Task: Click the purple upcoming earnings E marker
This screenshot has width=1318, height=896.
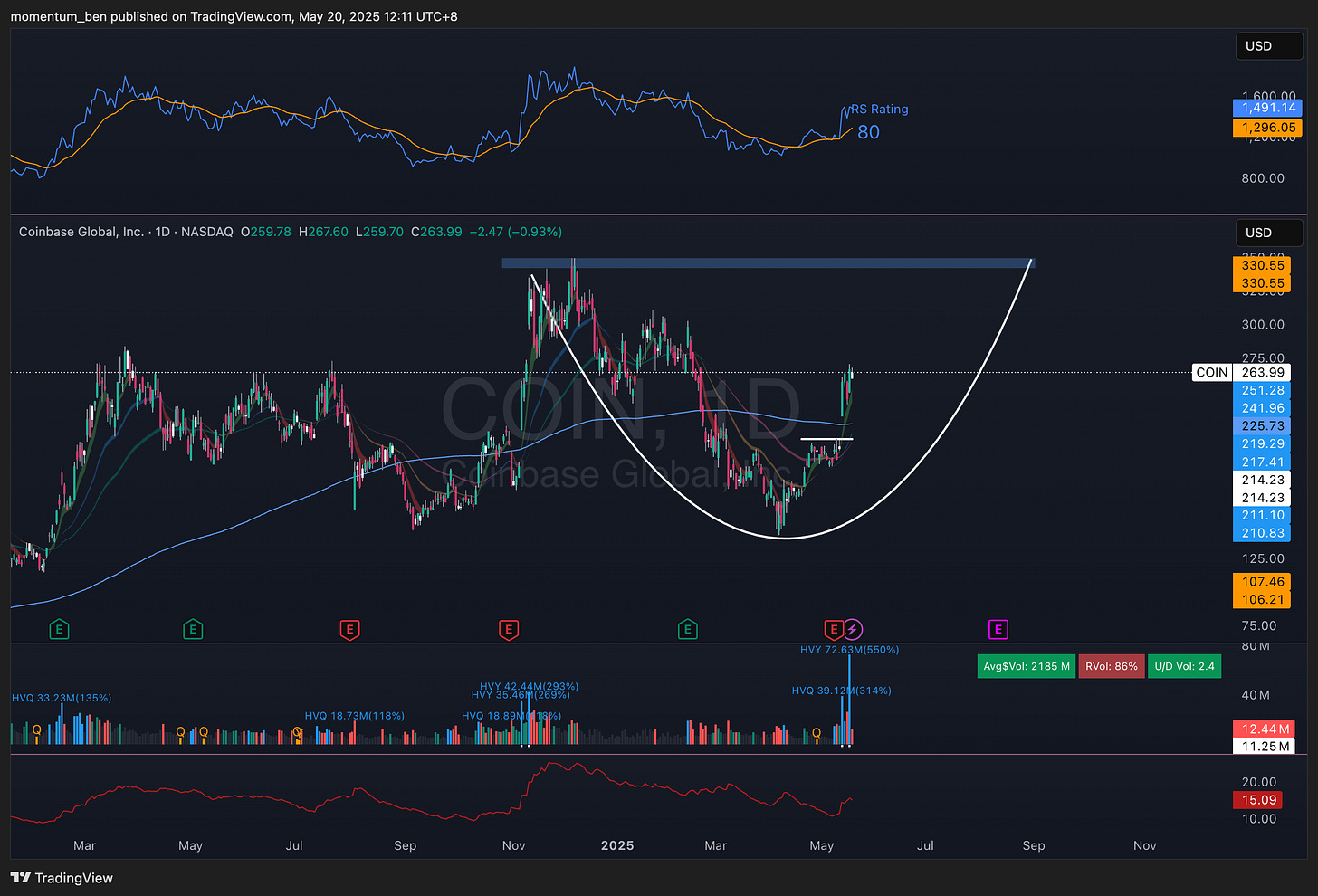Action: tap(998, 629)
